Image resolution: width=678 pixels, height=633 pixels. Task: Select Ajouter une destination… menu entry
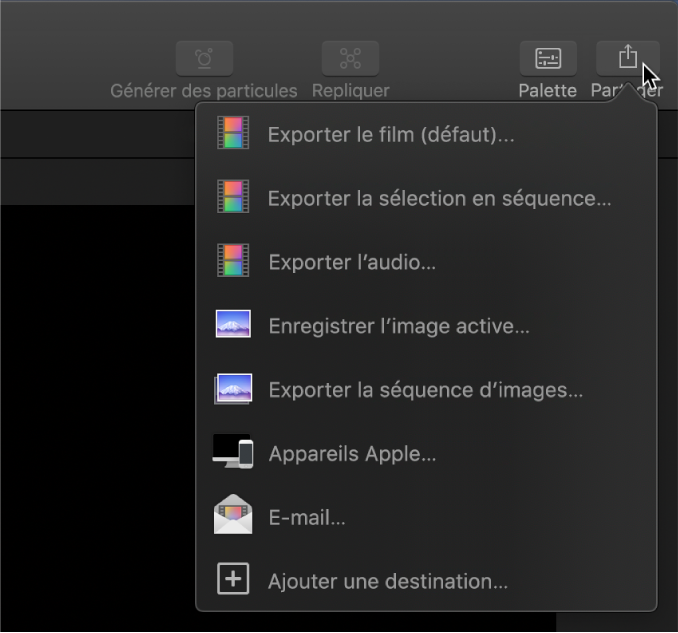pos(388,581)
